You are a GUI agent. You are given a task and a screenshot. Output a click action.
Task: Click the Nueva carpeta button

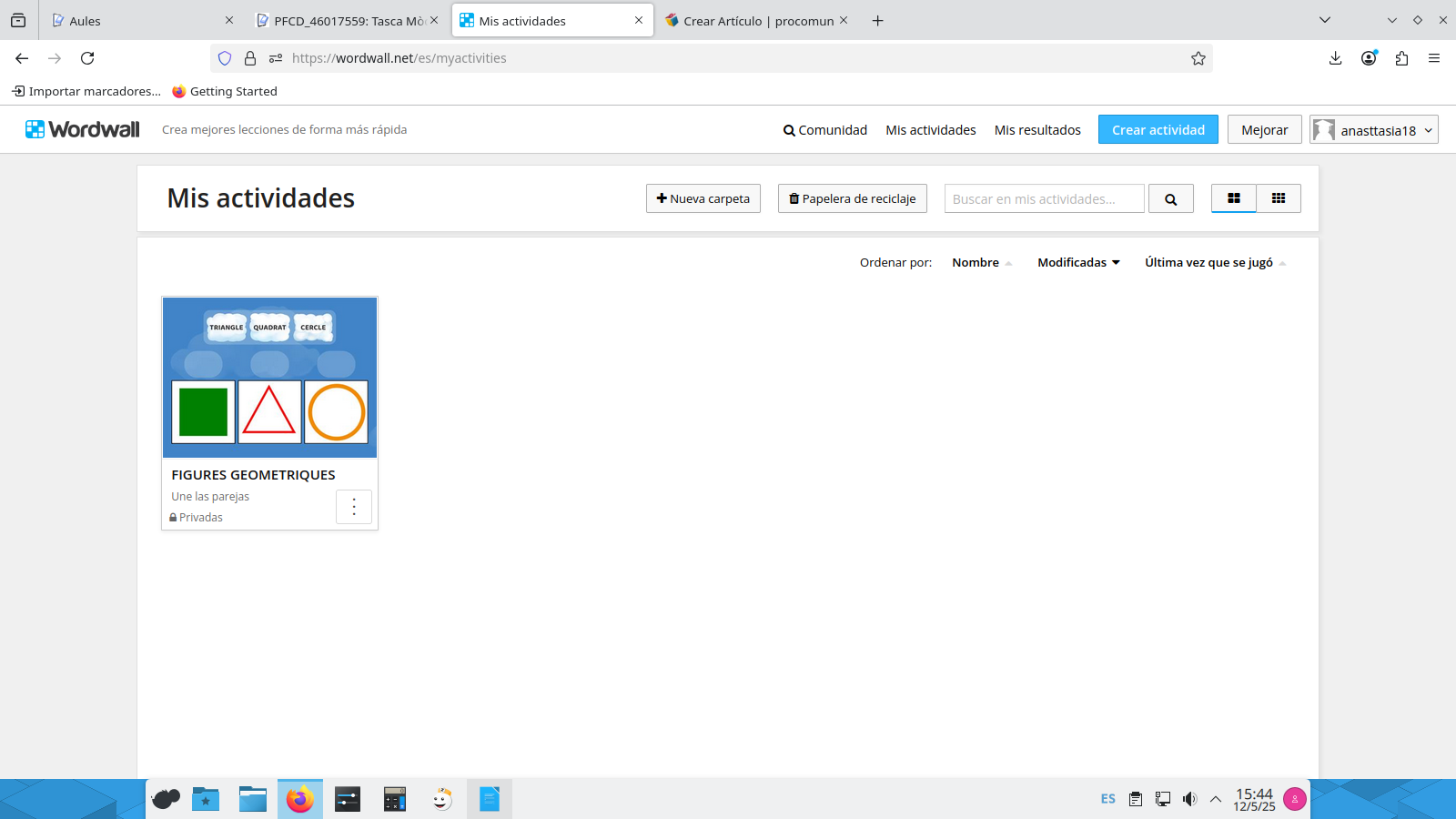pos(703,199)
